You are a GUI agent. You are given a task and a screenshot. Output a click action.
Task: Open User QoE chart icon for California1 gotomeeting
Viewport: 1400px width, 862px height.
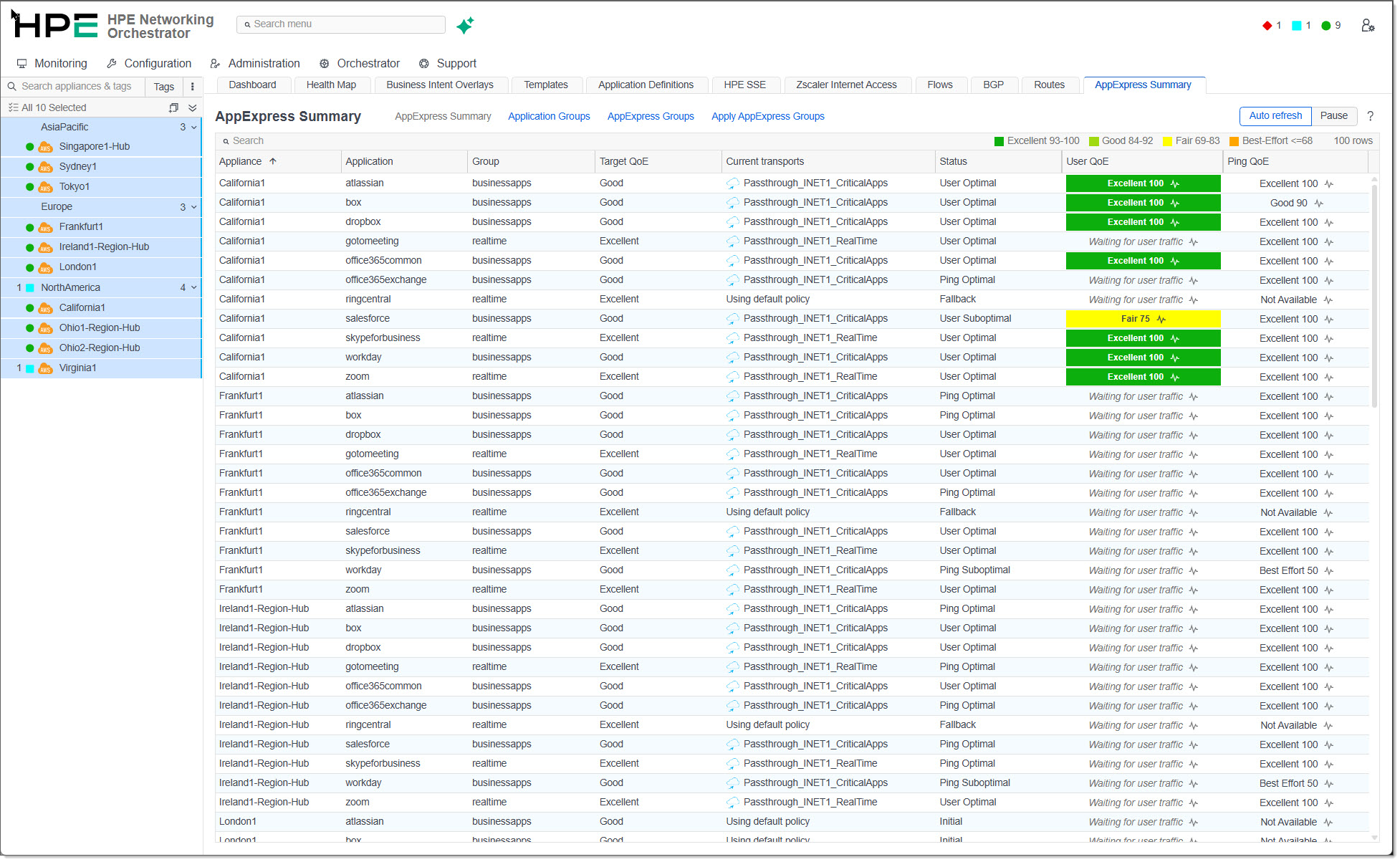pyautogui.click(x=1194, y=241)
